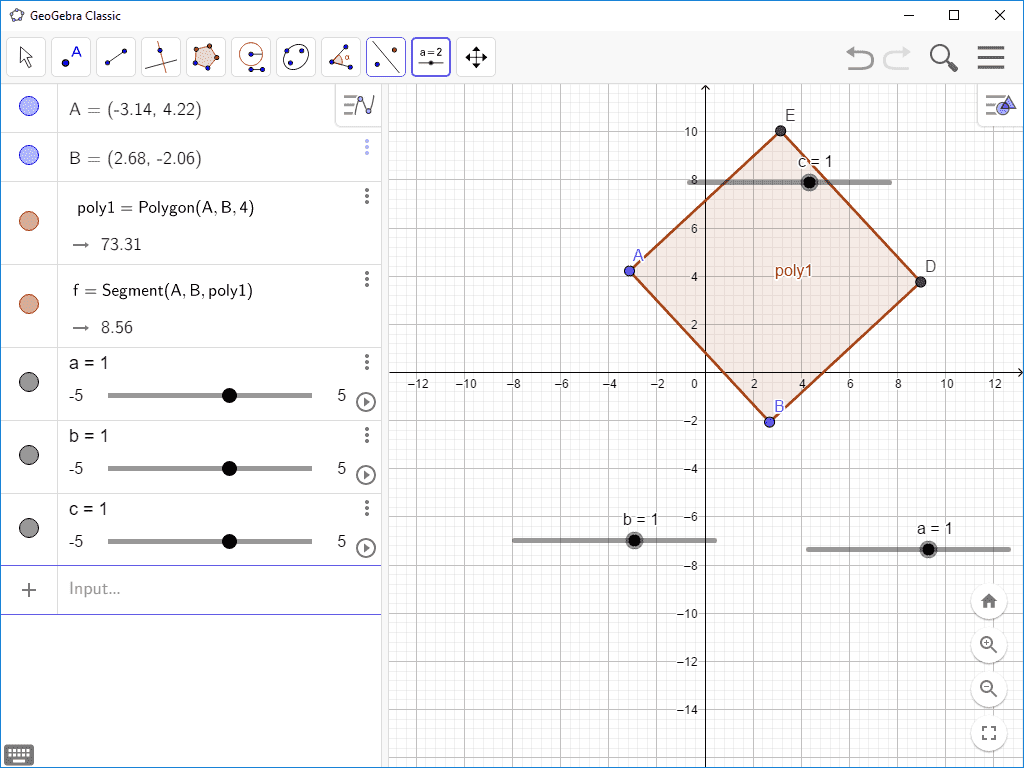Select the Ellipse conic tool
Image resolution: width=1024 pixels, height=768 pixels.
(296, 57)
